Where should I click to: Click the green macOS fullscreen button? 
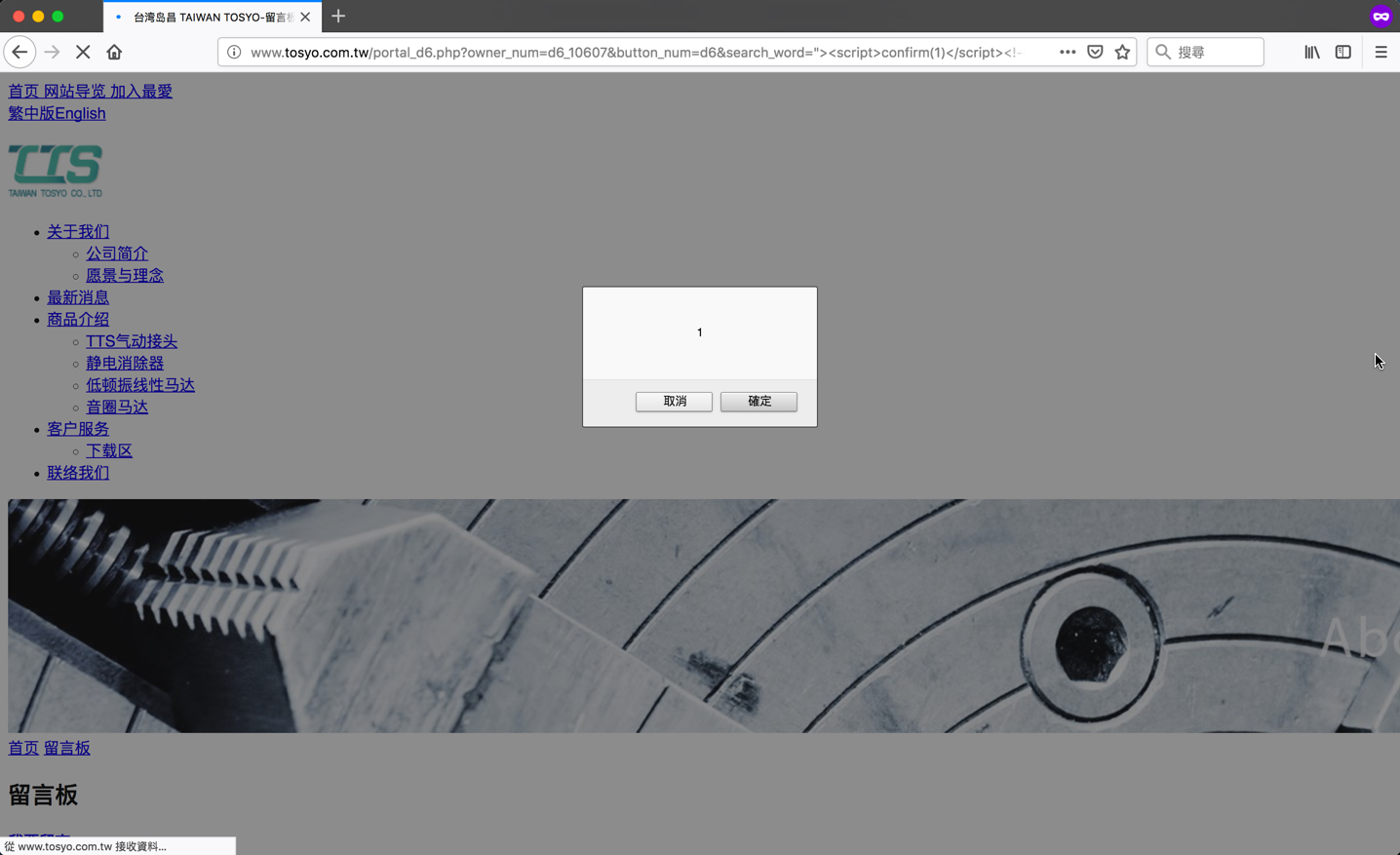pos(58,17)
